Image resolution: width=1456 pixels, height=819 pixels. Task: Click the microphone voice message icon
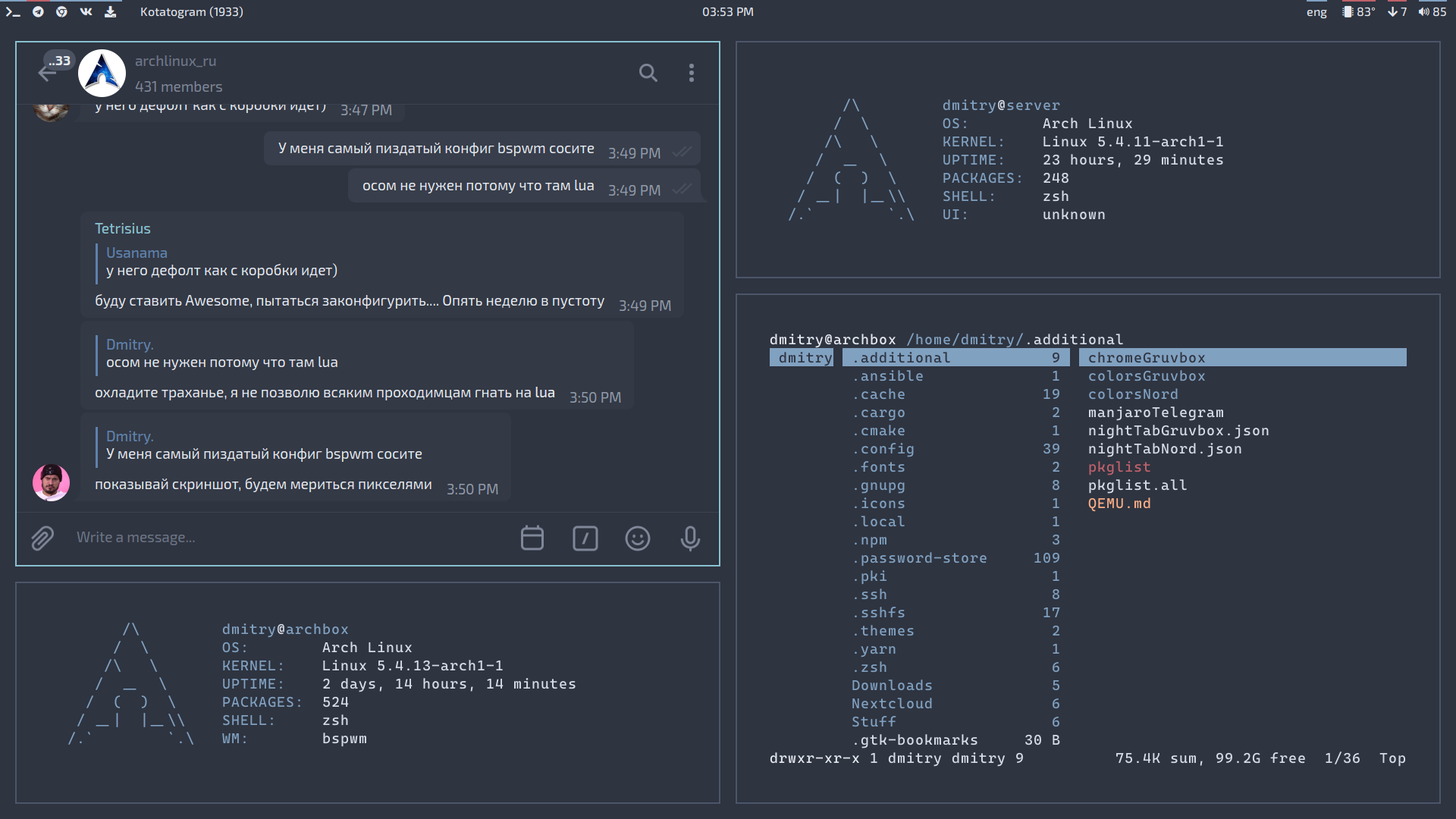point(690,538)
